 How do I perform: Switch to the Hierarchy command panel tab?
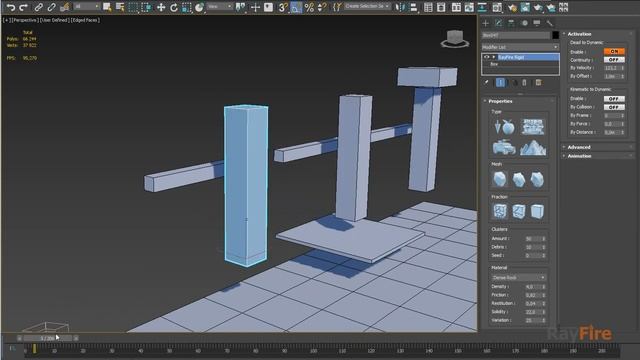point(511,23)
